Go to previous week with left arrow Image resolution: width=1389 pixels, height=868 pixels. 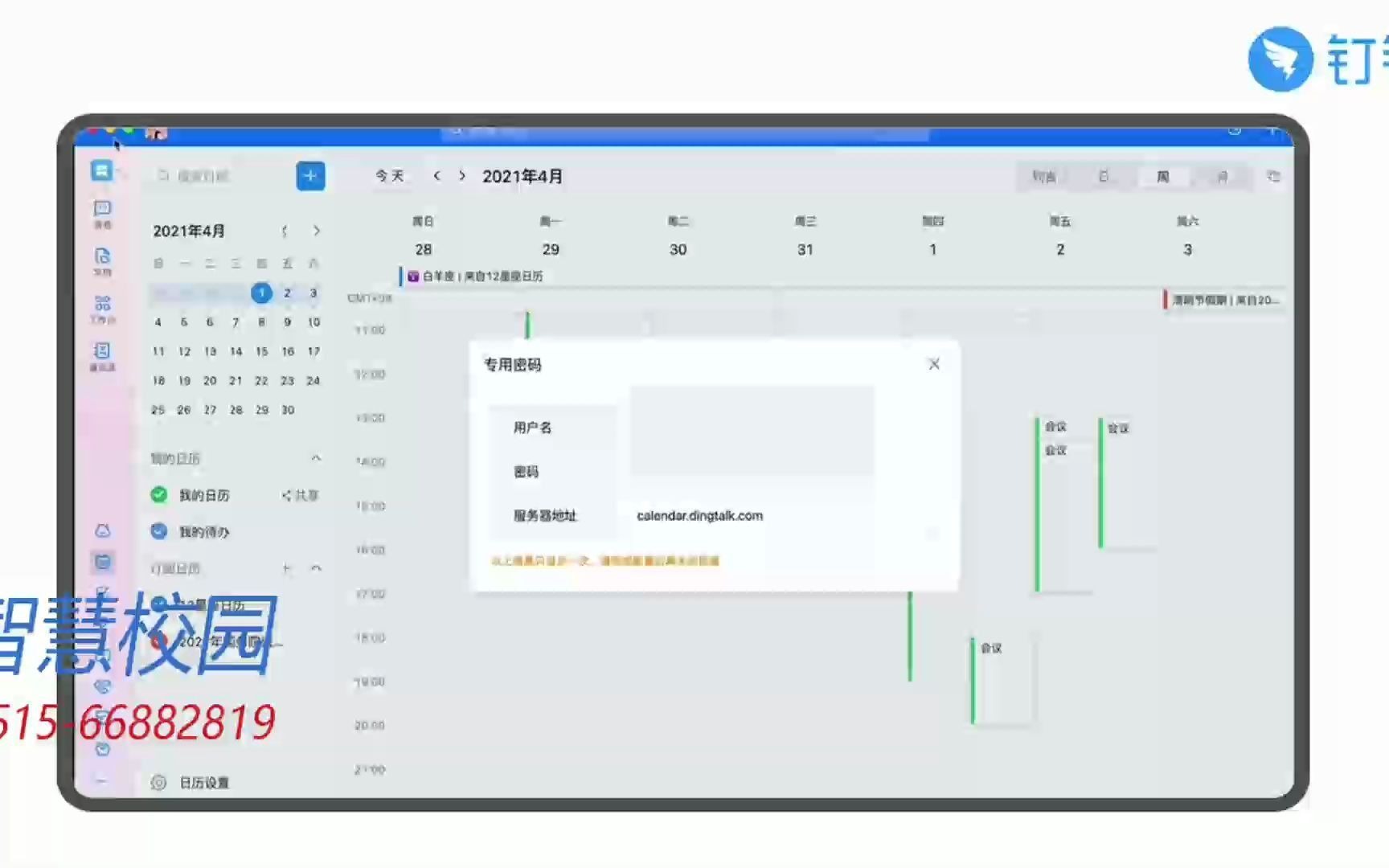pos(436,176)
